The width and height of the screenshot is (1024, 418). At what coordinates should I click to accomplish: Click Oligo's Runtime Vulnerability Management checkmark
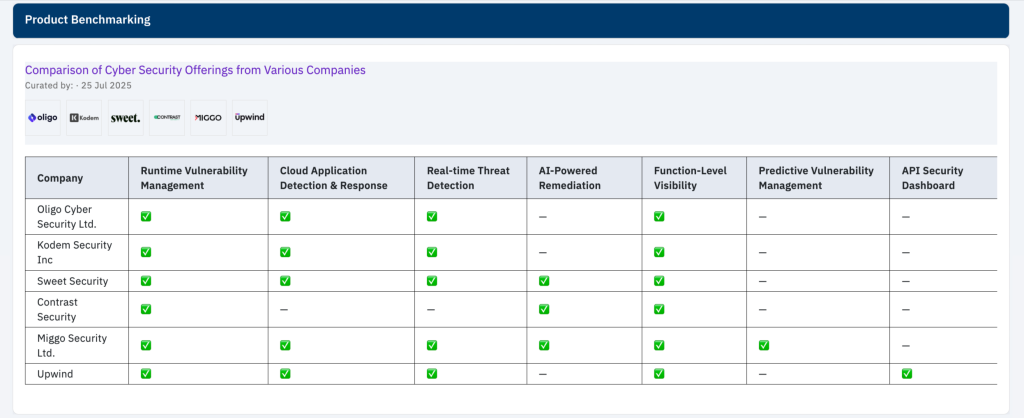point(146,216)
